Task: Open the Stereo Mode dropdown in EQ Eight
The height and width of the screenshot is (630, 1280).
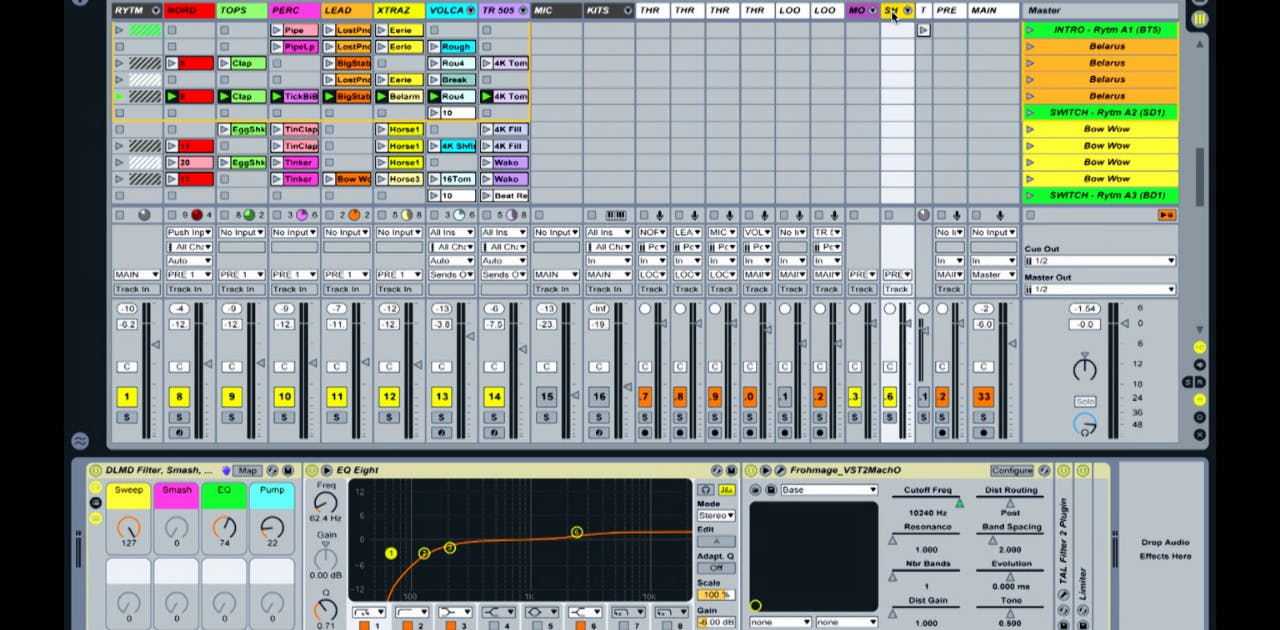Action: 716,514
